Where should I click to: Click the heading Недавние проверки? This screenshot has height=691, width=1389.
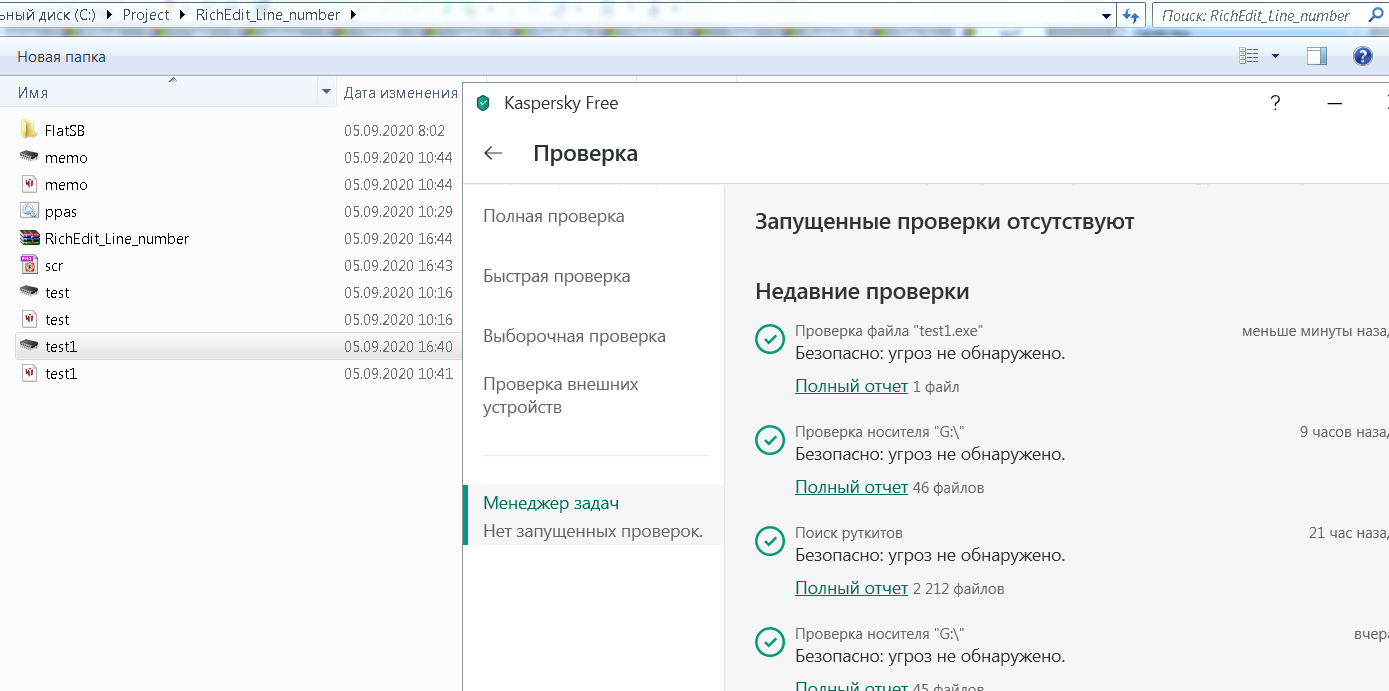pos(862,291)
